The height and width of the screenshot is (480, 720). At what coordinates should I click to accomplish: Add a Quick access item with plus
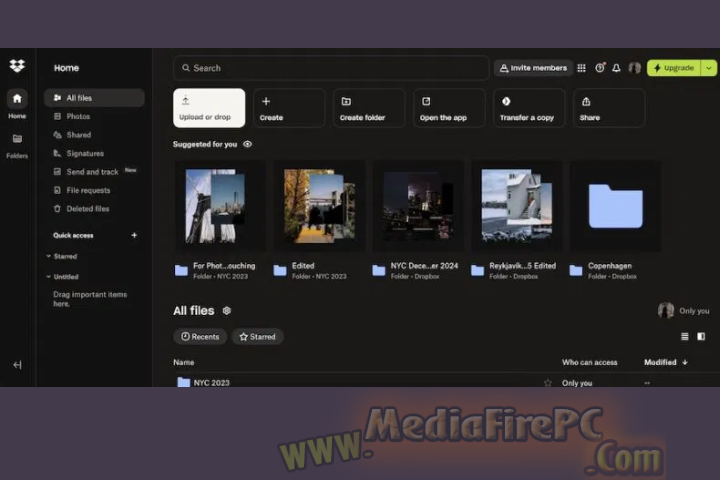[134, 236]
